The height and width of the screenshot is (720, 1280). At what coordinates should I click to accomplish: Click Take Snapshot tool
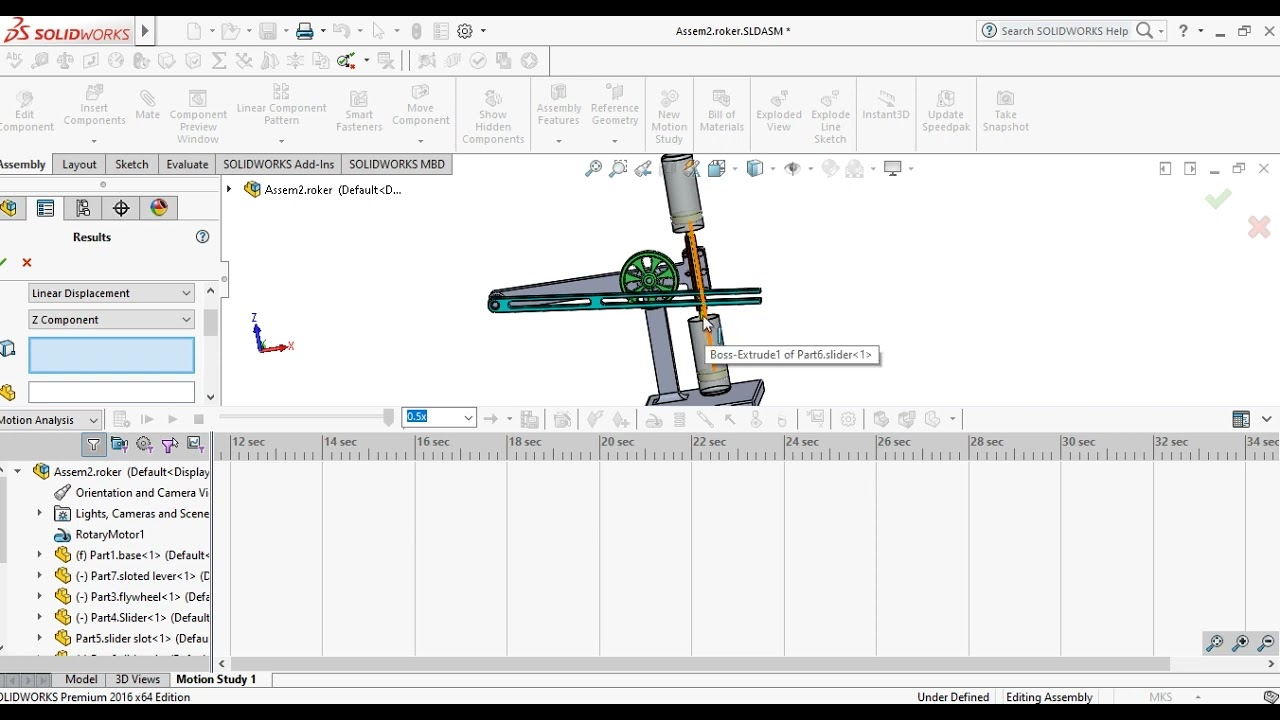tap(1006, 110)
